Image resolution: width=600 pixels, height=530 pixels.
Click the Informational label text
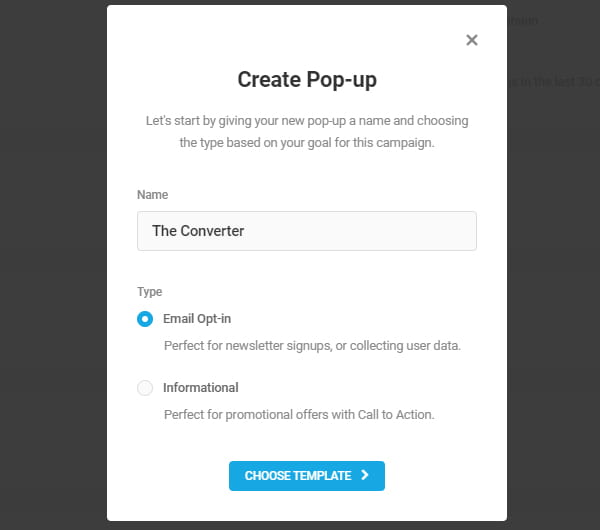(201, 388)
